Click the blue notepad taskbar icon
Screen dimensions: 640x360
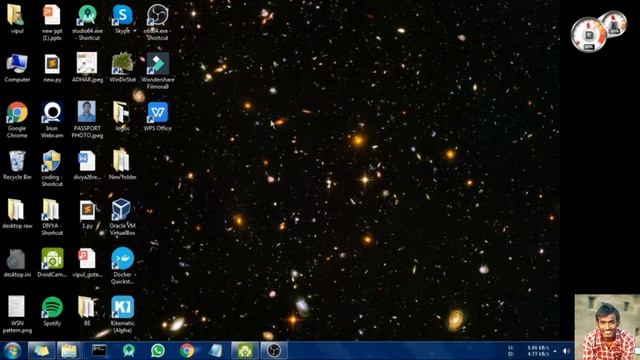(x=216, y=351)
